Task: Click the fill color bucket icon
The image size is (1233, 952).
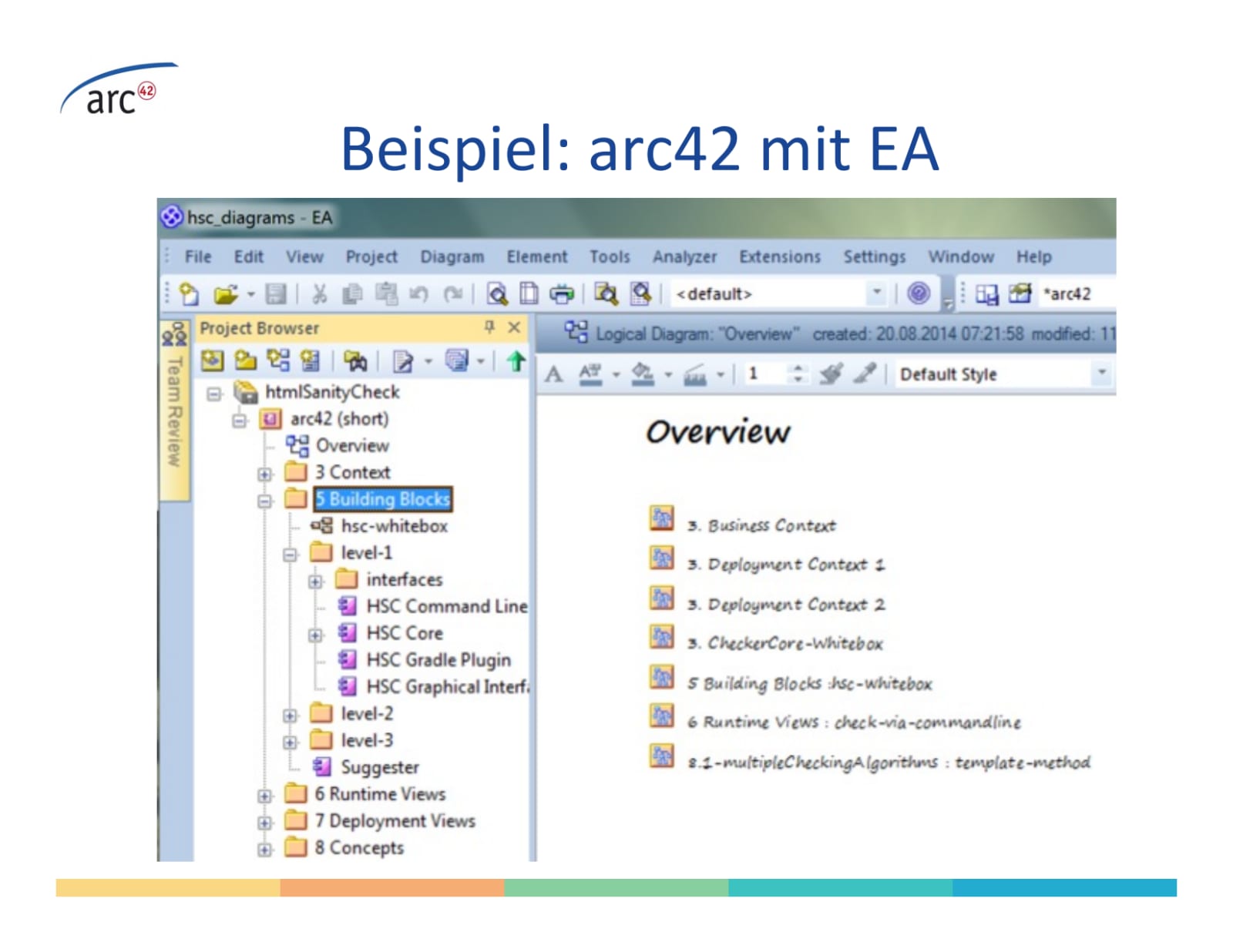Action: (x=643, y=374)
